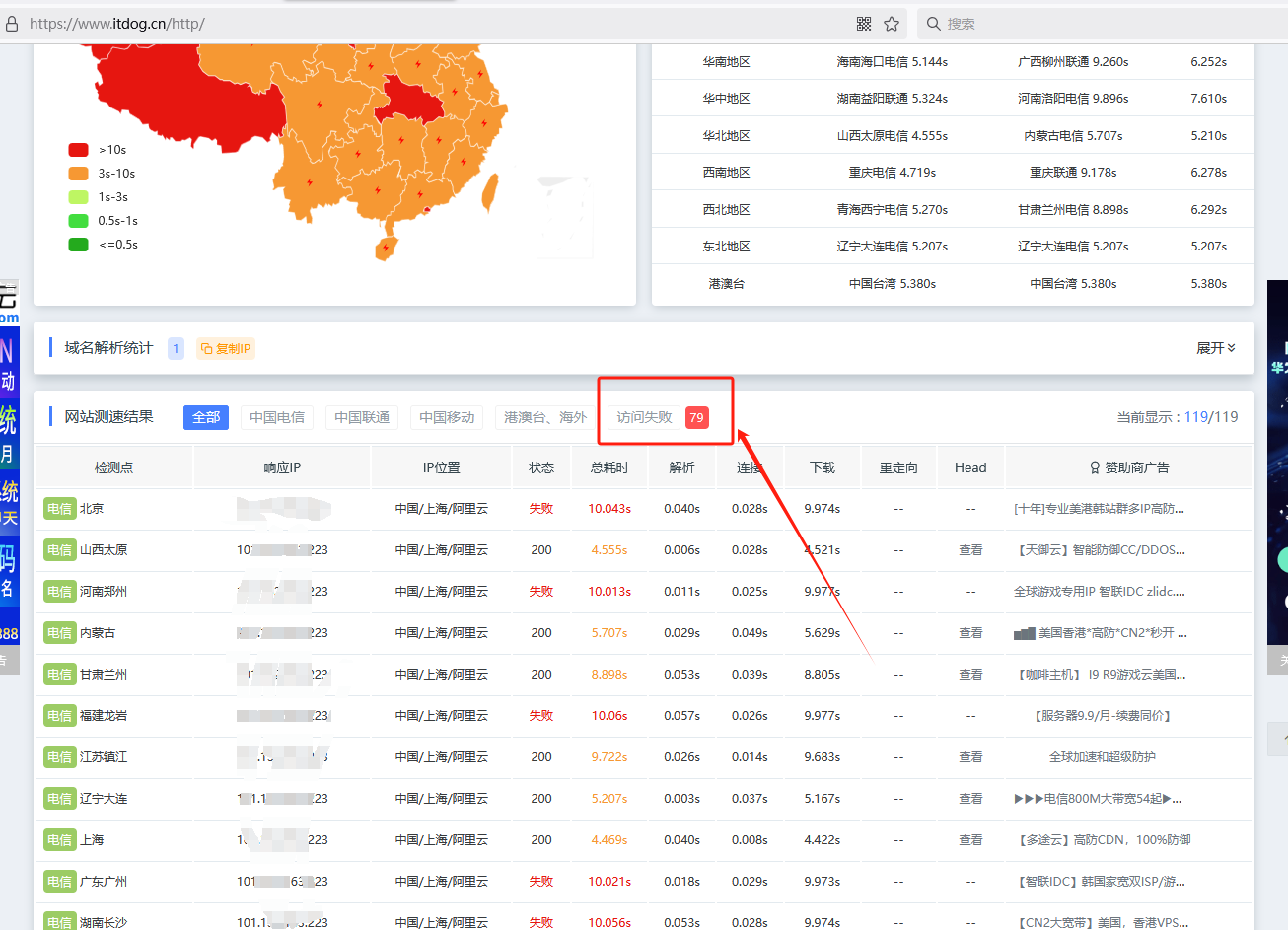The height and width of the screenshot is (930, 1288).
Task: Click 查看 in the 辽宁大连 row
Action: pos(970,799)
